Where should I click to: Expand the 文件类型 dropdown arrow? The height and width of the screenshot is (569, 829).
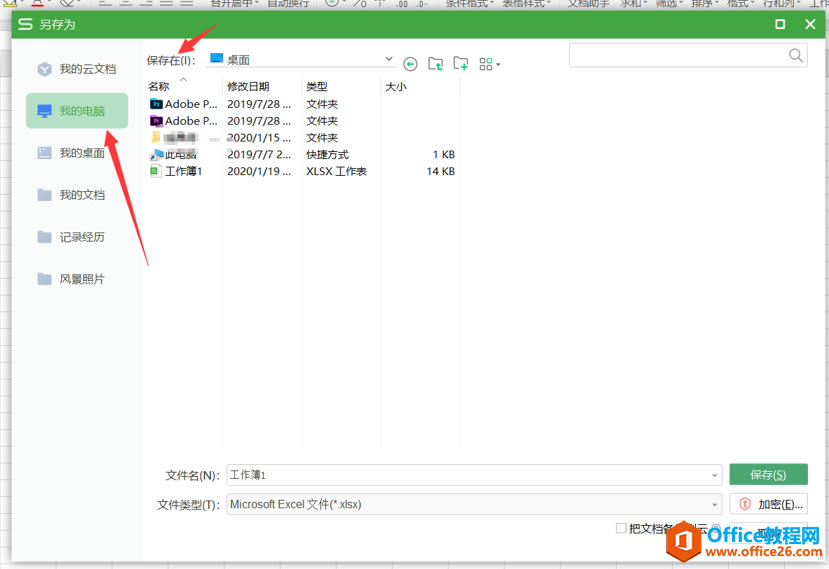pos(714,504)
